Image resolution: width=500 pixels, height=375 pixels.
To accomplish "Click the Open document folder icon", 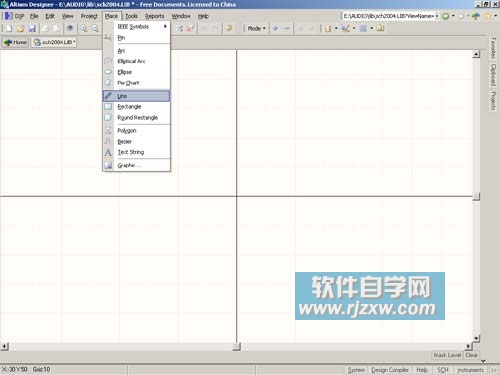I will coord(21,29).
